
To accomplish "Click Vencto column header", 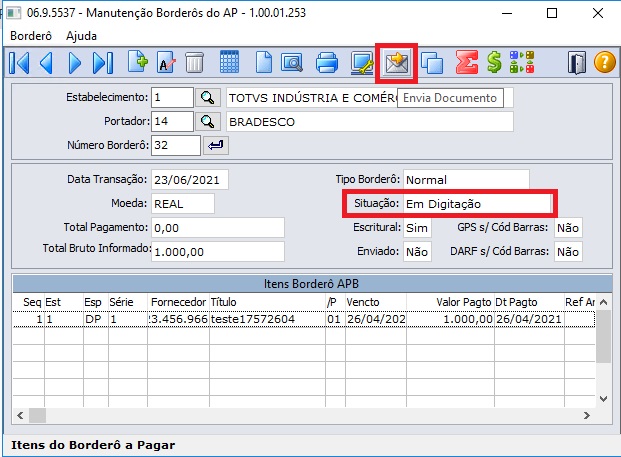I will pyautogui.click(x=376, y=302).
